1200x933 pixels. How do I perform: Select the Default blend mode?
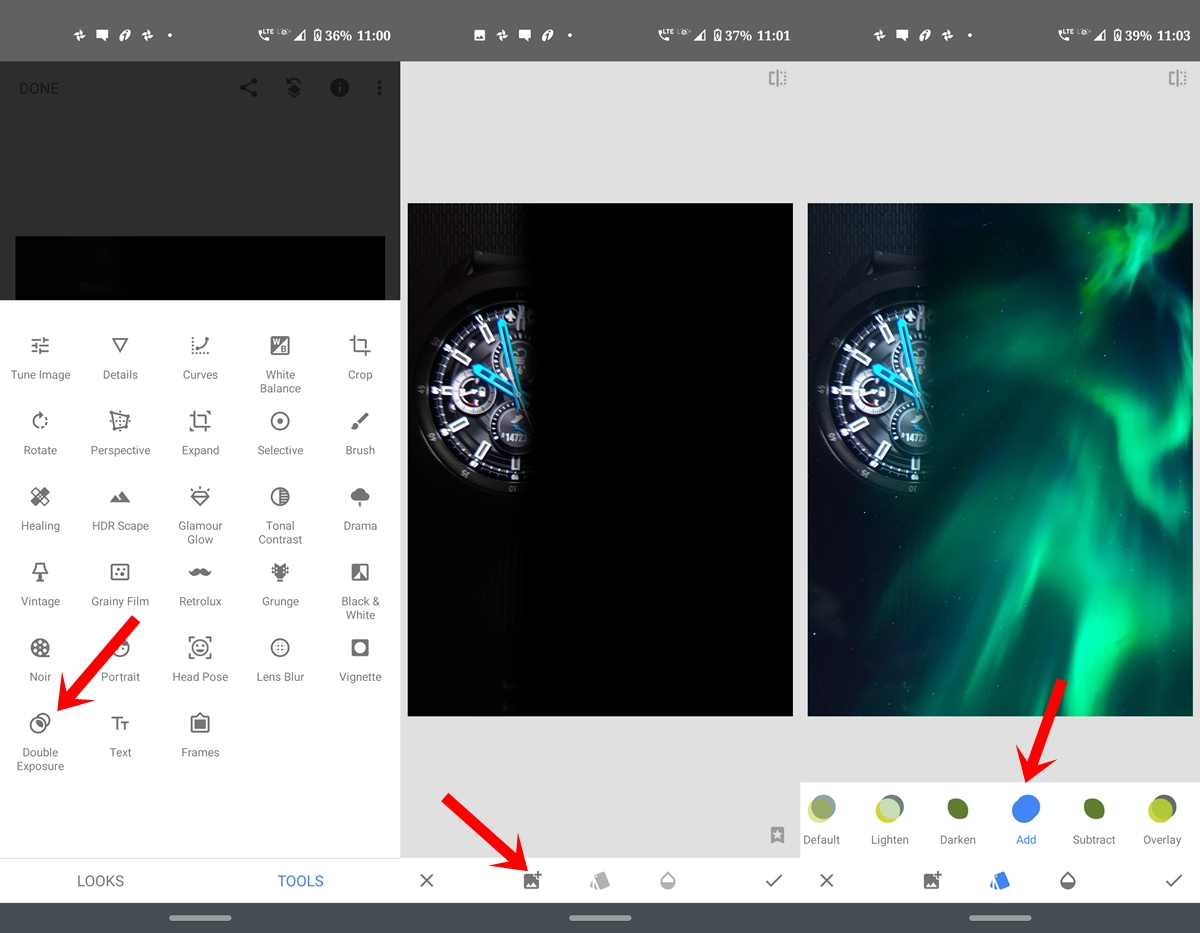coord(822,819)
